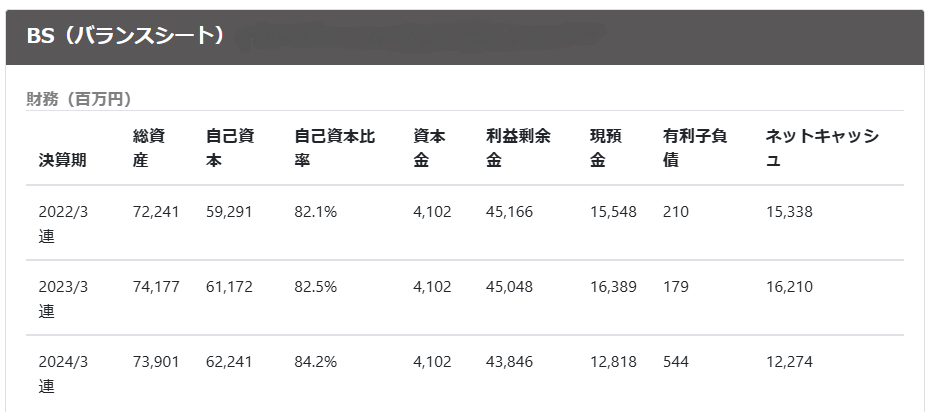Select the 2023/3 連 row label
This screenshot has width=931, height=412.
click(x=64, y=299)
